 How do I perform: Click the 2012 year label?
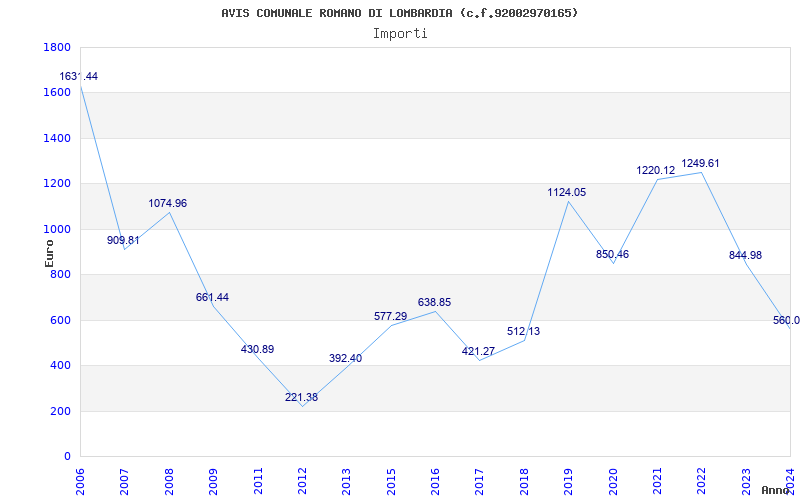302,482
